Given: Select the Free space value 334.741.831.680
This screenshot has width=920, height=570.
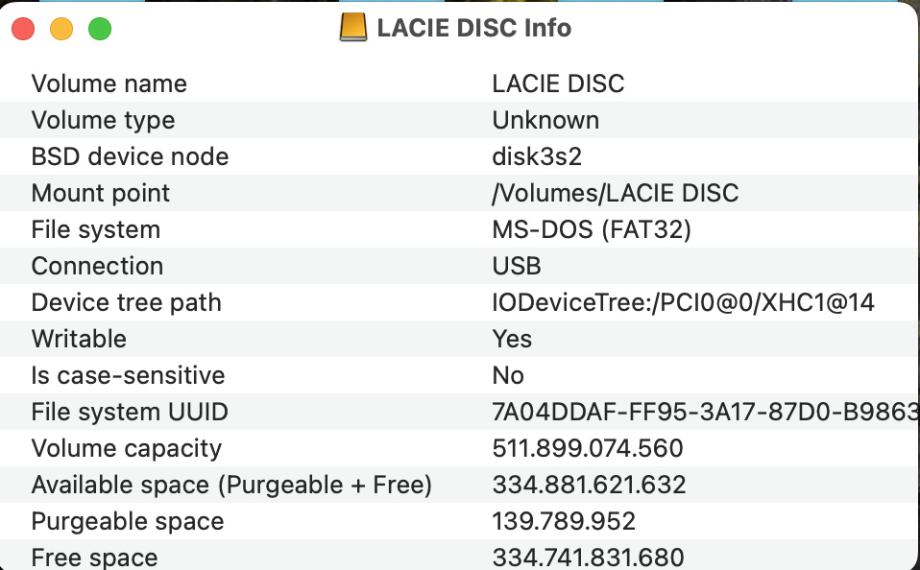Looking at the screenshot, I should pyautogui.click(x=588, y=557).
